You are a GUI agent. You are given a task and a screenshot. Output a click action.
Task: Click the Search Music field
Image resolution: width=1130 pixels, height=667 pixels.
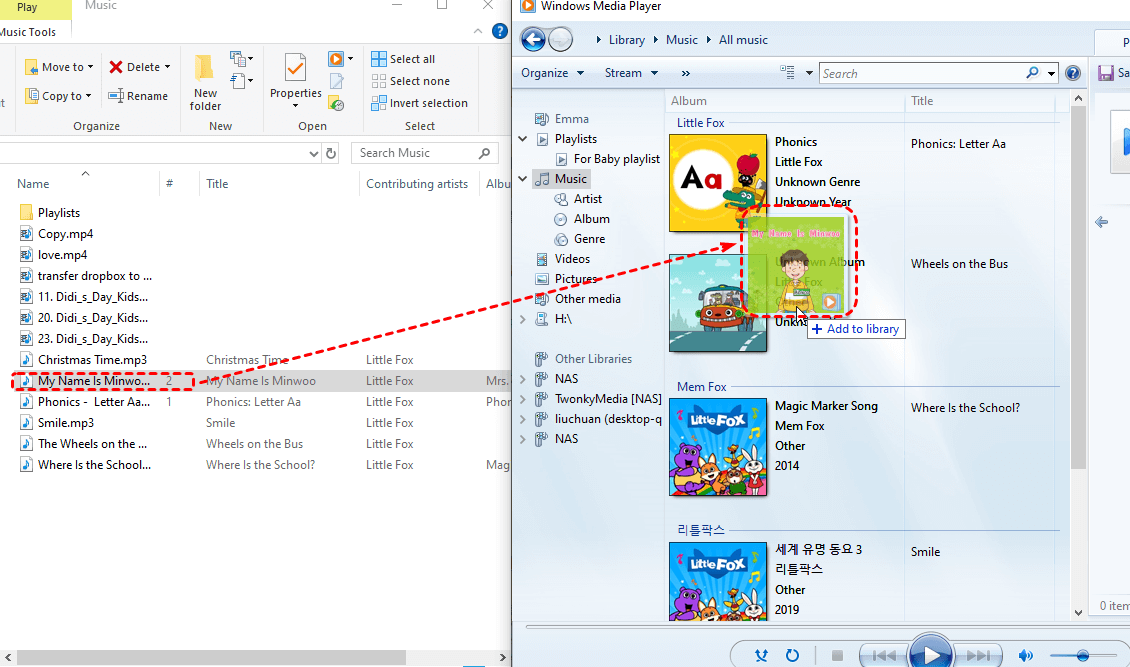pyautogui.click(x=425, y=153)
